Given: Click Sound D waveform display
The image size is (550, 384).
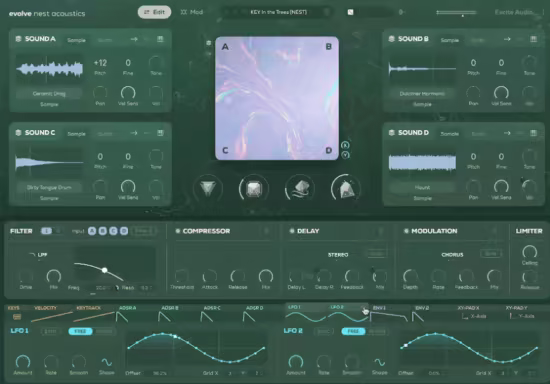Looking at the screenshot, I should coord(422,162).
